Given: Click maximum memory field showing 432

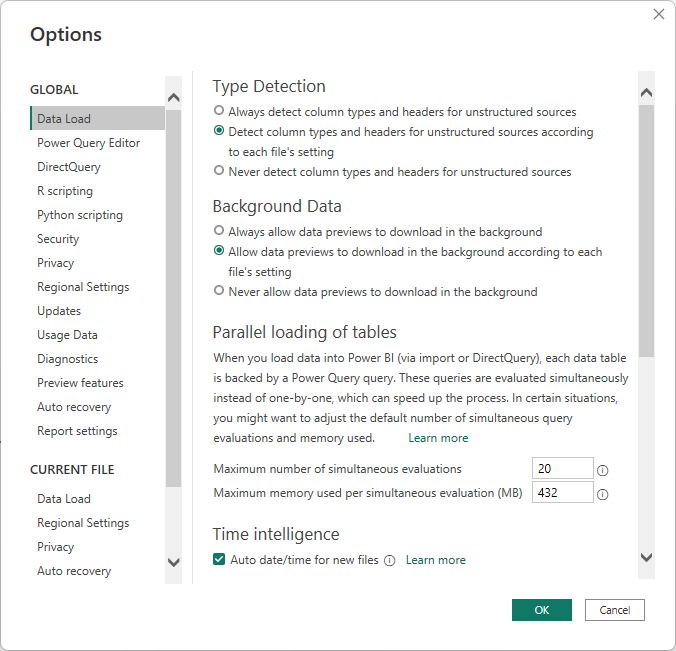Looking at the screenshot, I should point(563,492).
